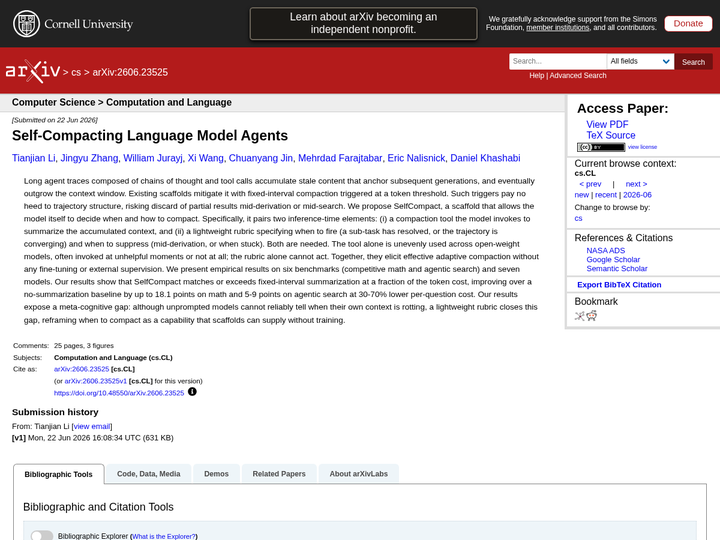Click the Donate button
Image resolution: width=720 pixels, height=540 pixels.
[x=688, y=23]
